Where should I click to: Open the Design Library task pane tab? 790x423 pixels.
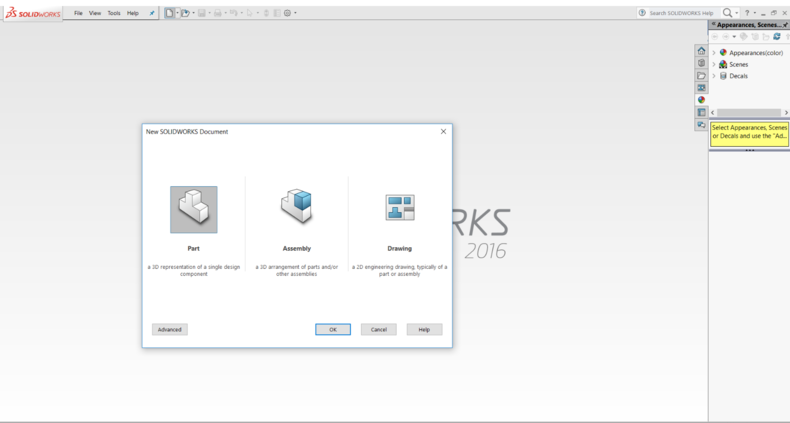point(701,63)
